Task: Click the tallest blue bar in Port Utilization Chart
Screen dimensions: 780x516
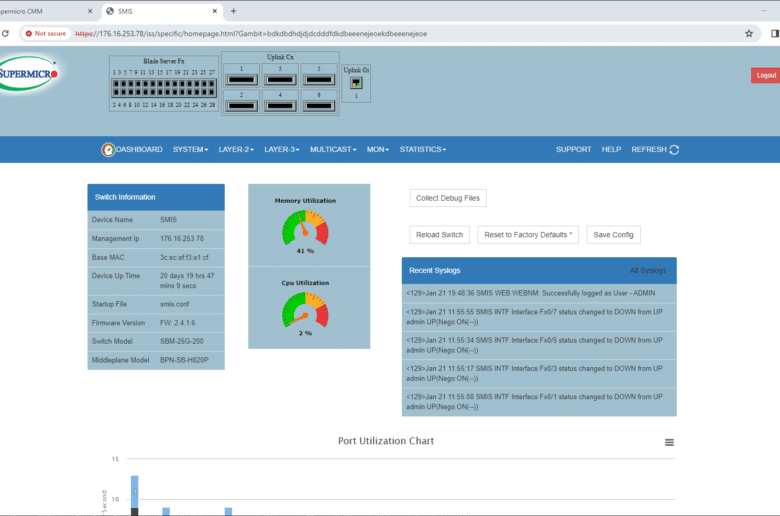Action: coord(134,492)
